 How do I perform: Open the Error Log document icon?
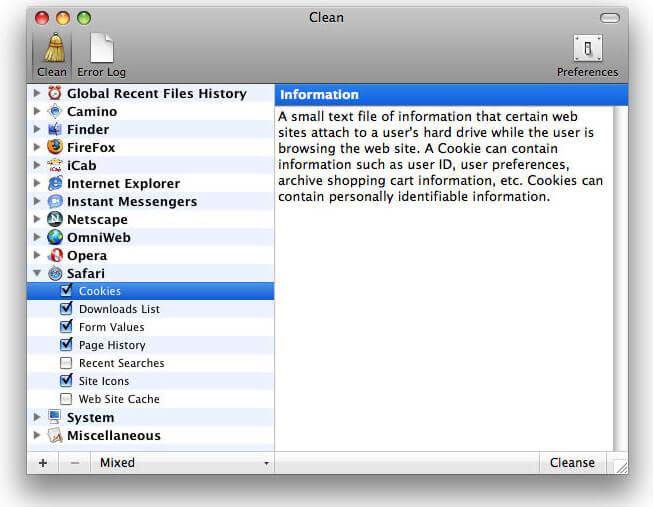[x=102, y=47]
